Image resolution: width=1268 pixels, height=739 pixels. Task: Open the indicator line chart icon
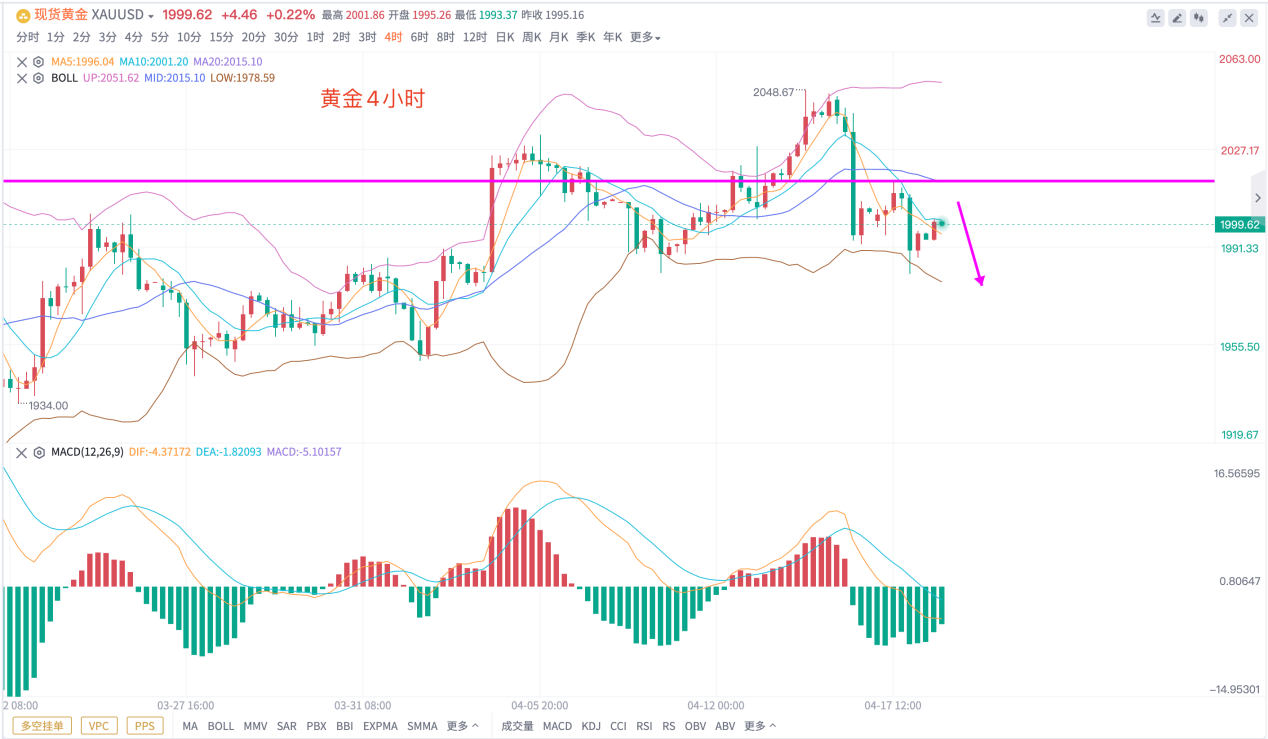[x=1156, y=17]
